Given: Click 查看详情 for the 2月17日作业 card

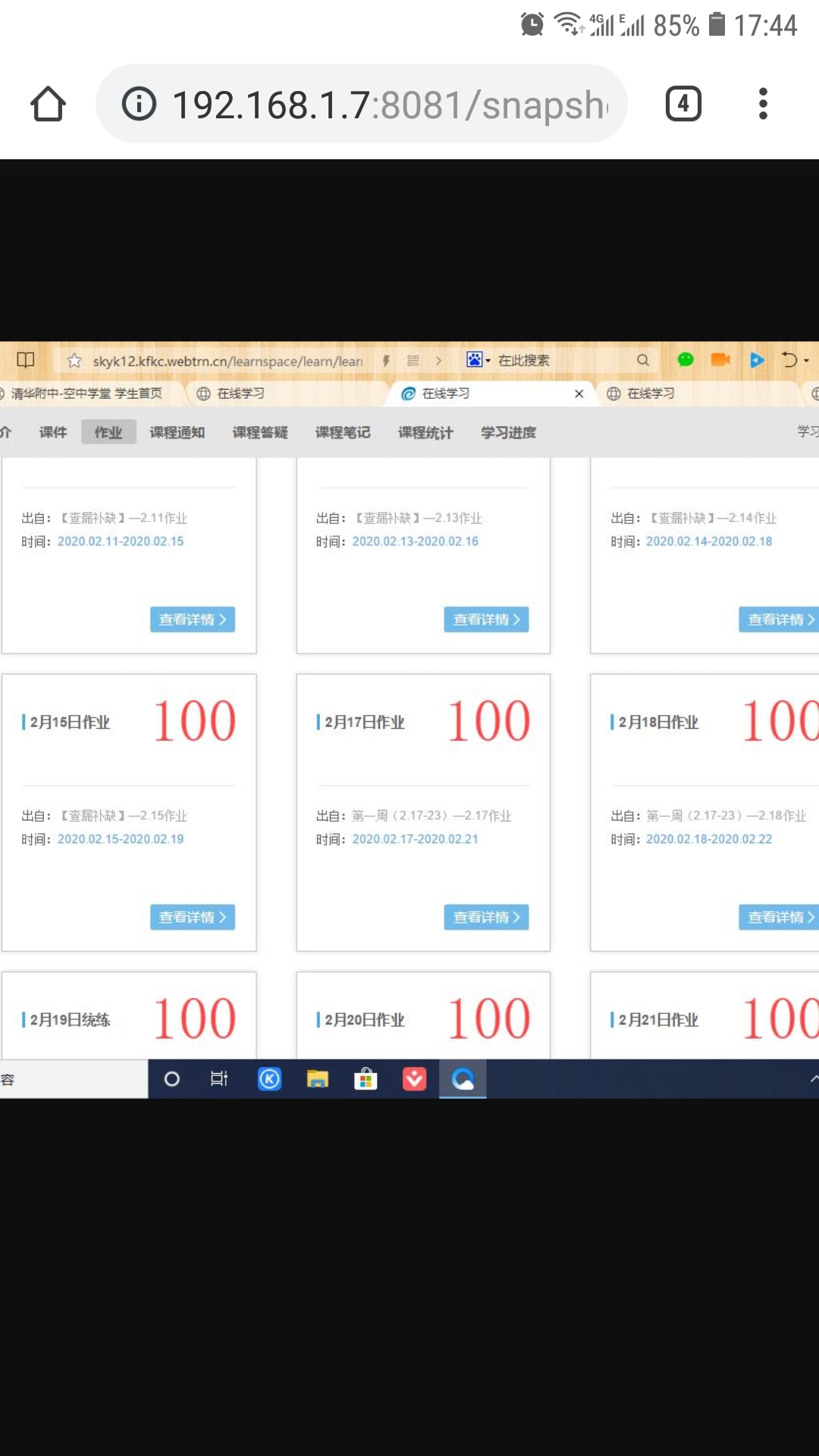Looking at the screenshot, I should (486, 918).
